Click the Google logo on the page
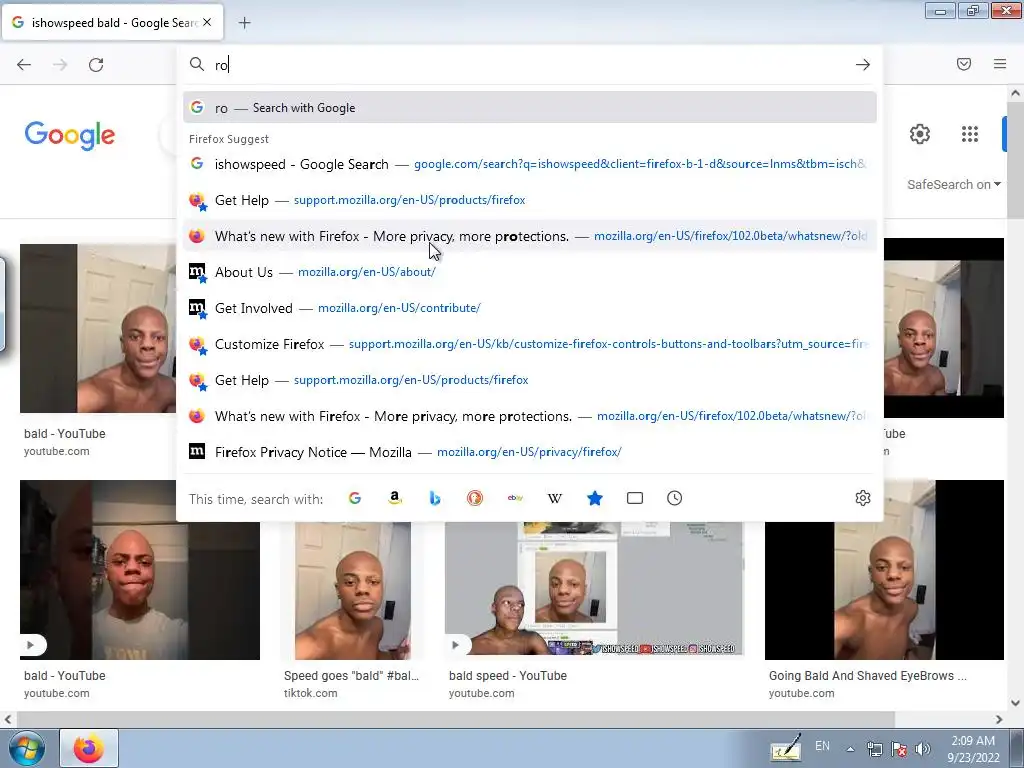 pos(70,135)
